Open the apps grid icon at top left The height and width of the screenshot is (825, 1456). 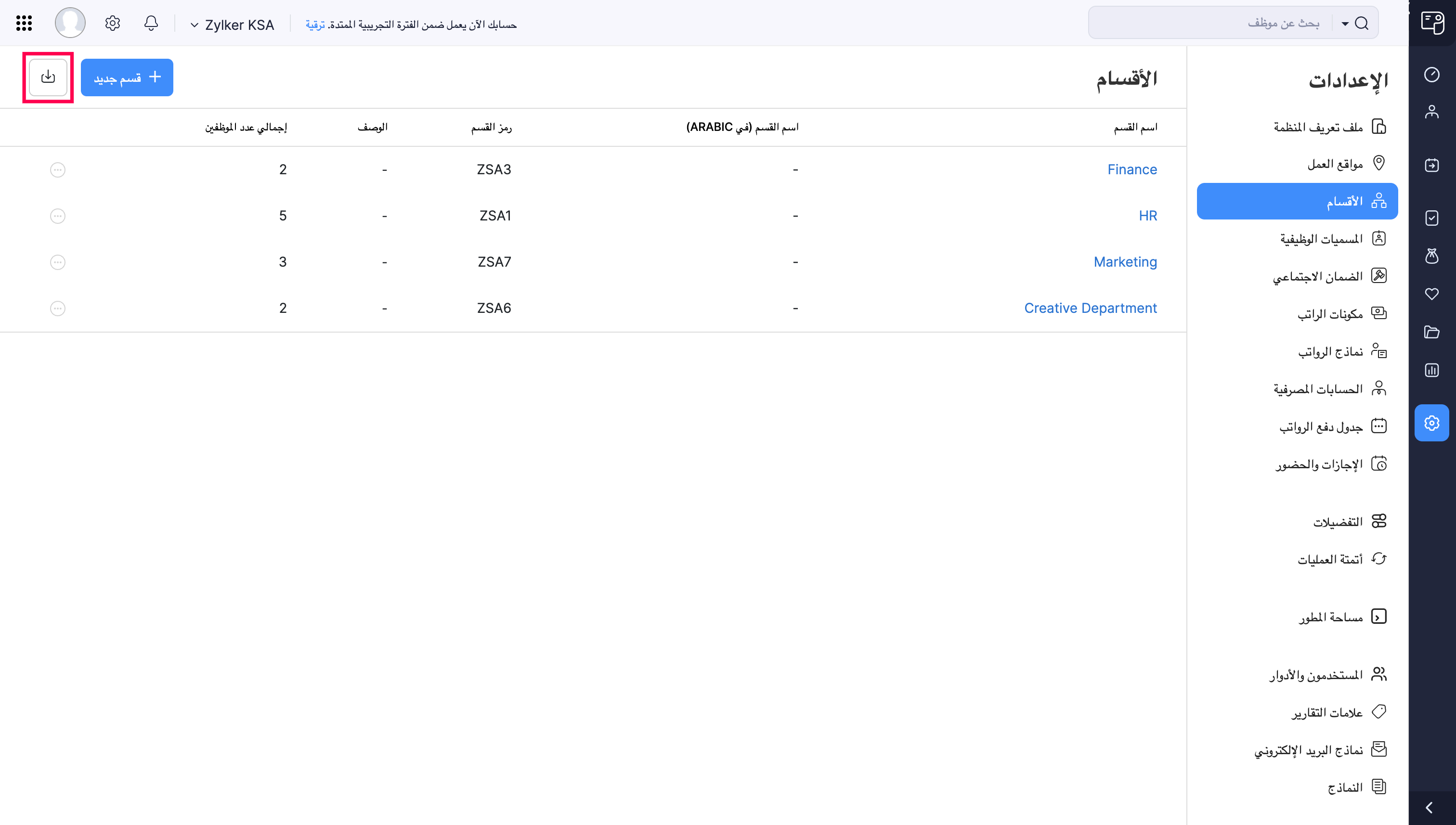point(24,23)
